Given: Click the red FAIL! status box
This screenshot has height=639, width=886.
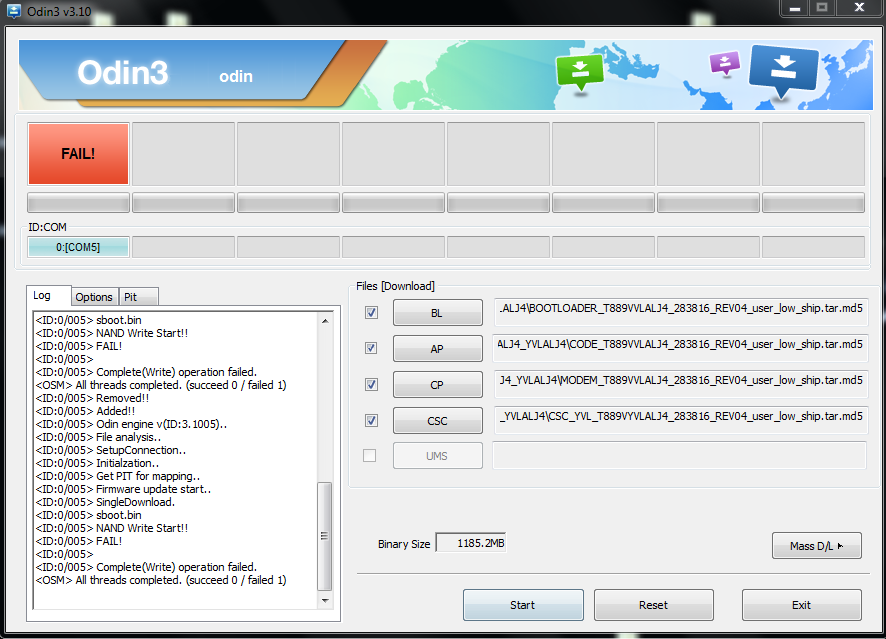Looking at the screenshot, I should click(79, 154).
